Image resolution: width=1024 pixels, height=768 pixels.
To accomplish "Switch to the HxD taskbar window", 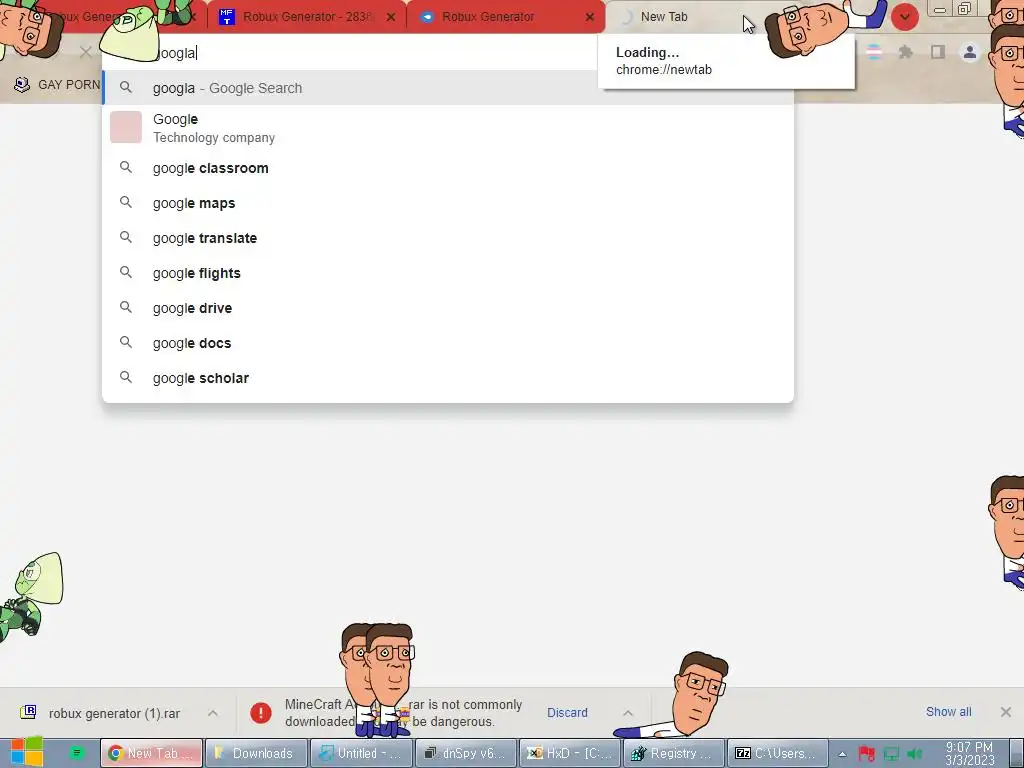I will (x=570, y=753).
